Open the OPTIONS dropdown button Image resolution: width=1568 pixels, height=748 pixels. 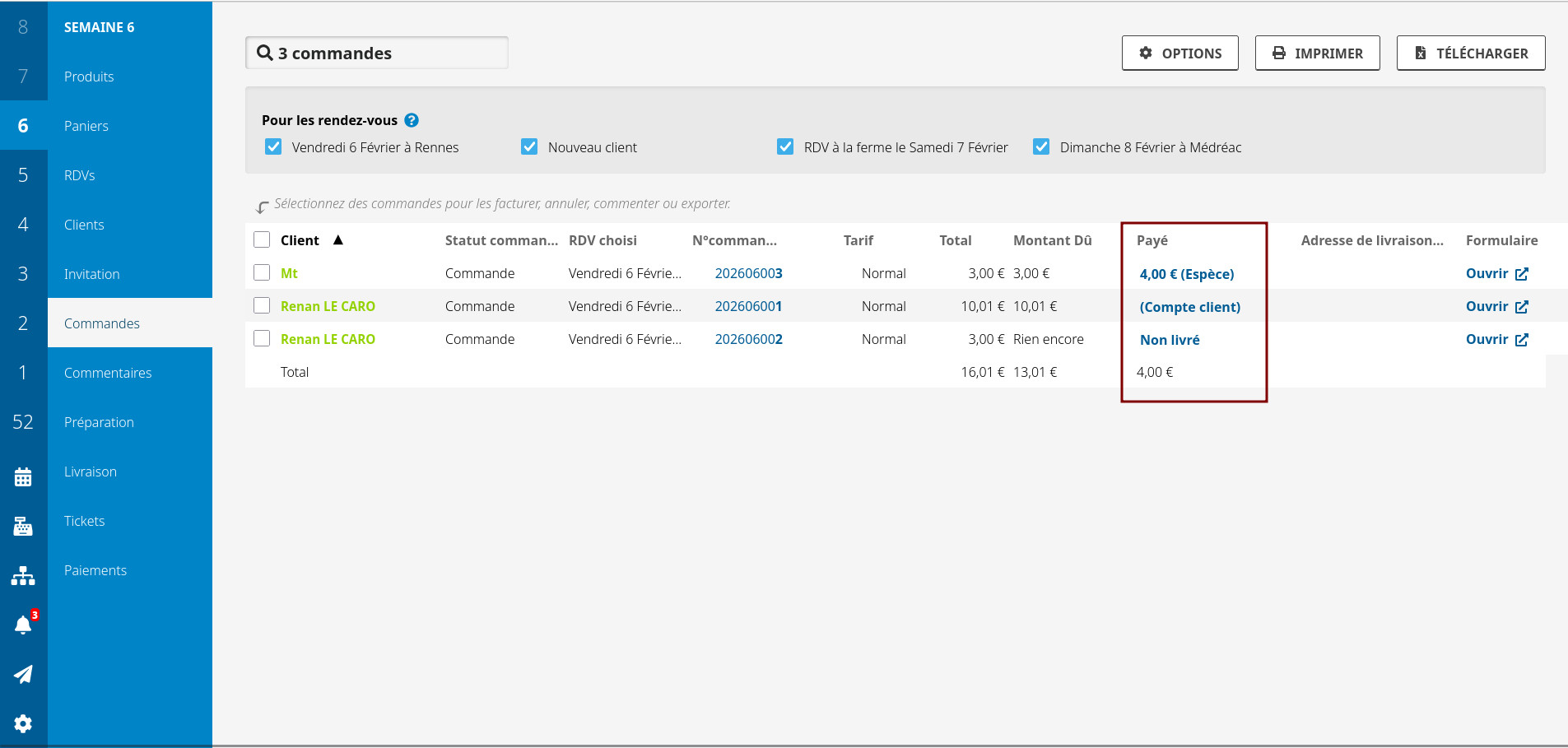click(x=1179, y=53)
